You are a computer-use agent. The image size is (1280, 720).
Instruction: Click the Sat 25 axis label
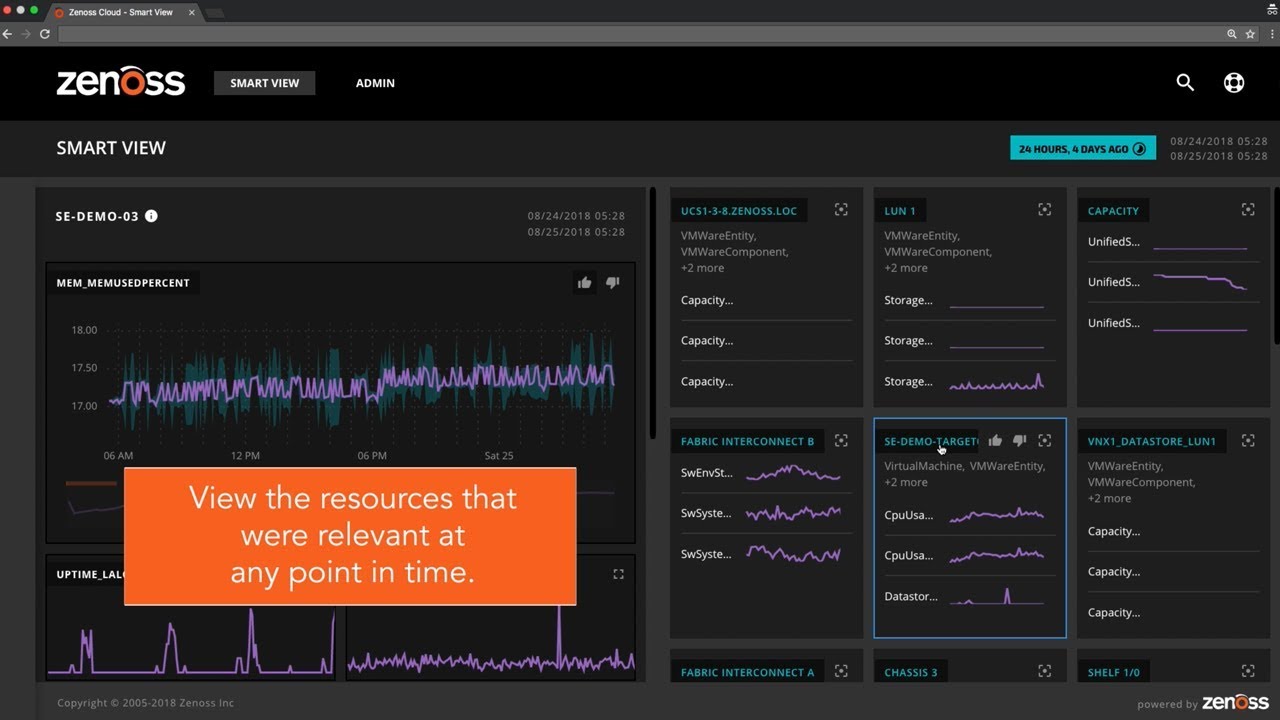(499, 455)
